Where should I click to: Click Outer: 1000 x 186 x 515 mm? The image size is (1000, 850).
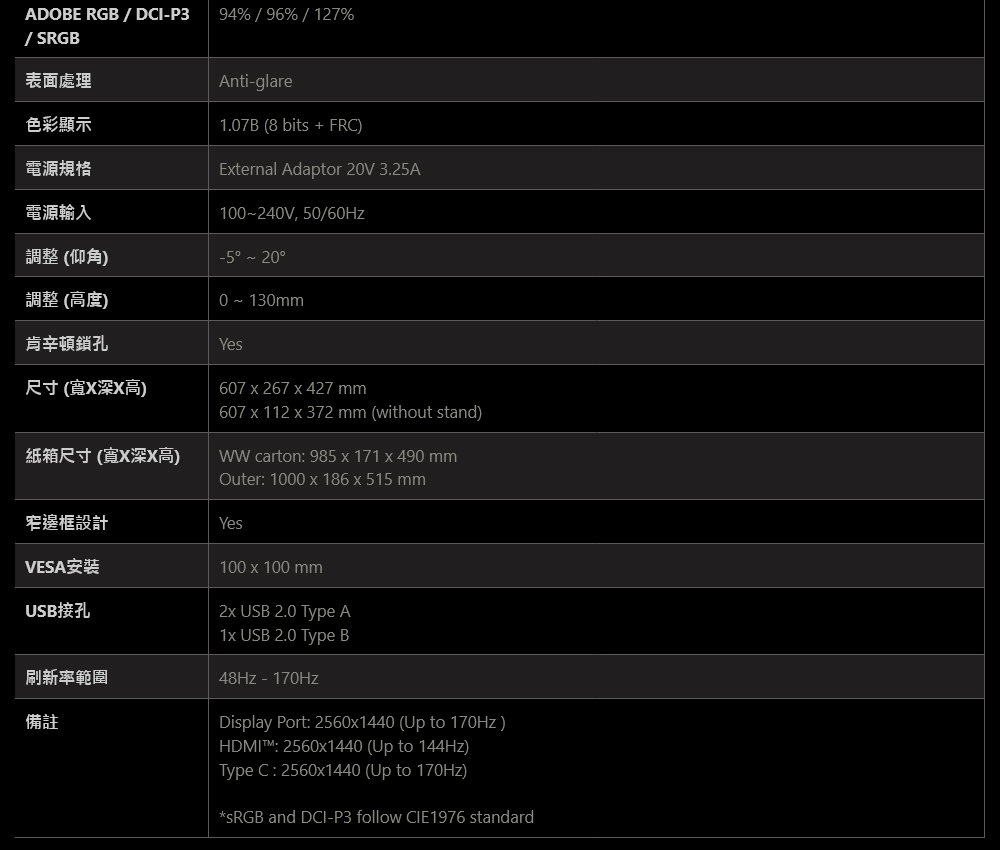[322, 479]
